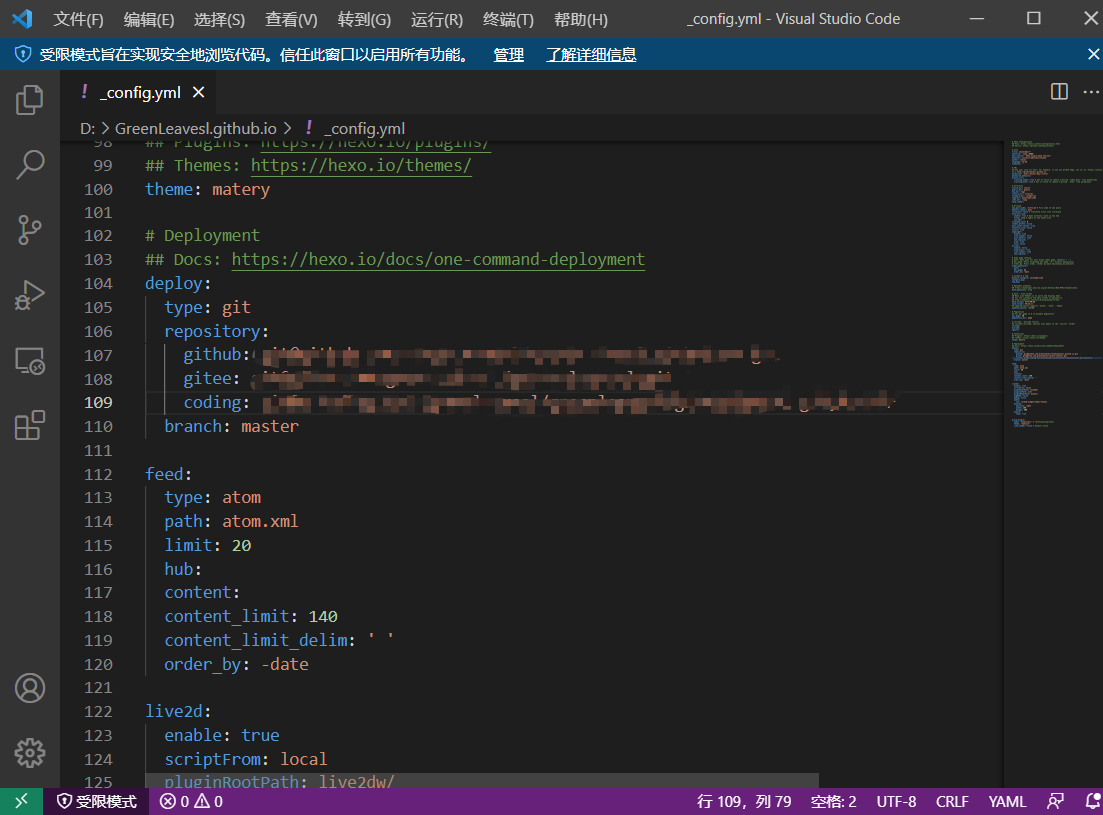Select language mode YAML in status bar
The height and width of the screenshot is (815, 1103).
(1007, 802)
